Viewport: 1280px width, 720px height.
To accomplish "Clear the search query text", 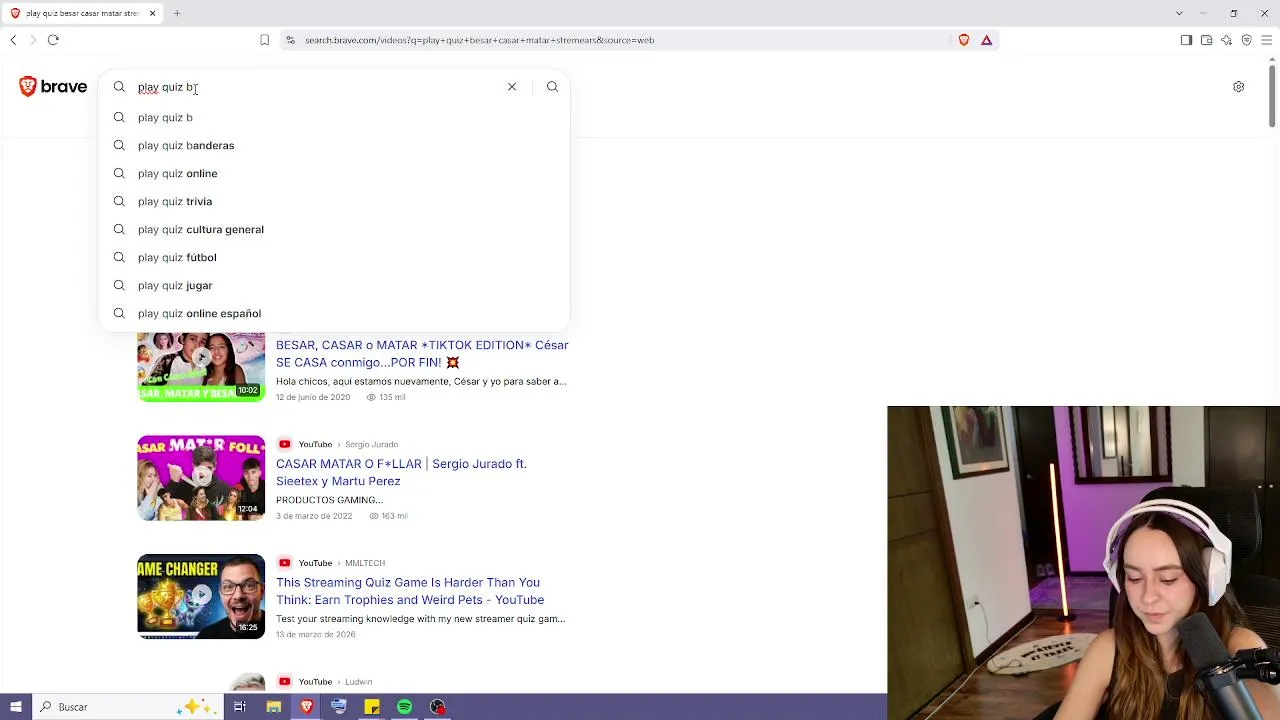I will tap(512, 87).
